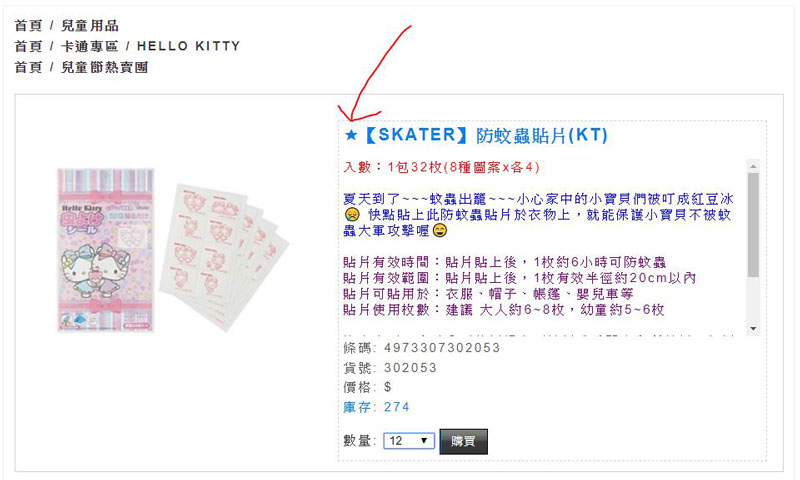Click the scrollbar up arrow in description box
The width and height of the screenshot is (800, 480).
[x=753, y=166]
